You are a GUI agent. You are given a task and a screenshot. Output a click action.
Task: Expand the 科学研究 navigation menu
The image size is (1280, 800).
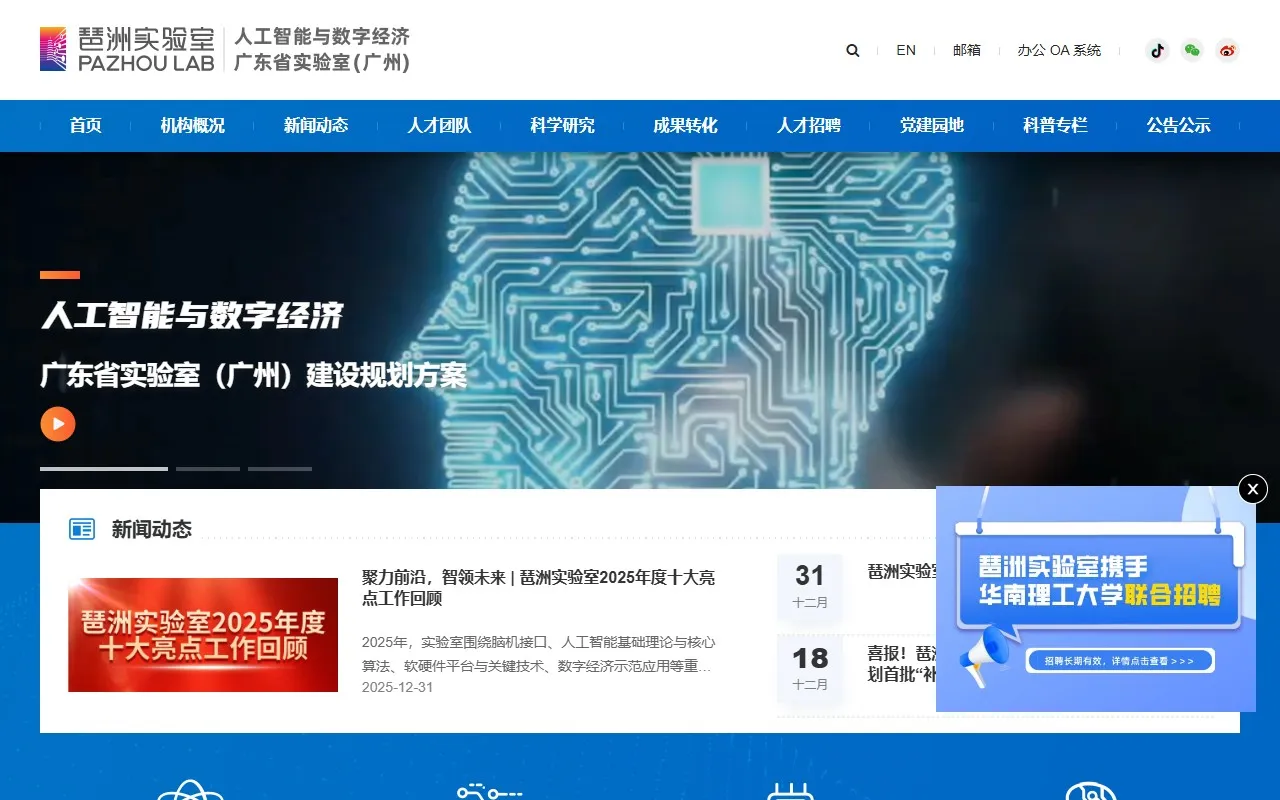pos(561,125)
